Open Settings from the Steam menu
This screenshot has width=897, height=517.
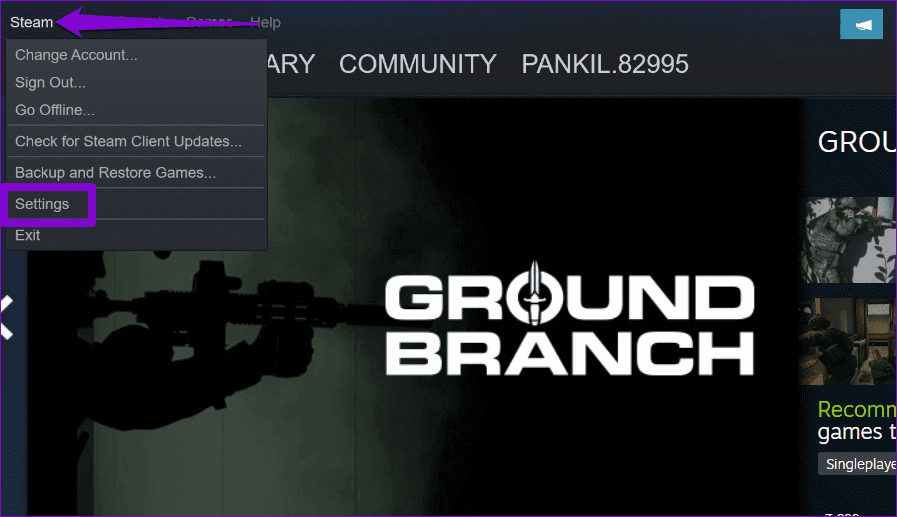tap(136, 204)
